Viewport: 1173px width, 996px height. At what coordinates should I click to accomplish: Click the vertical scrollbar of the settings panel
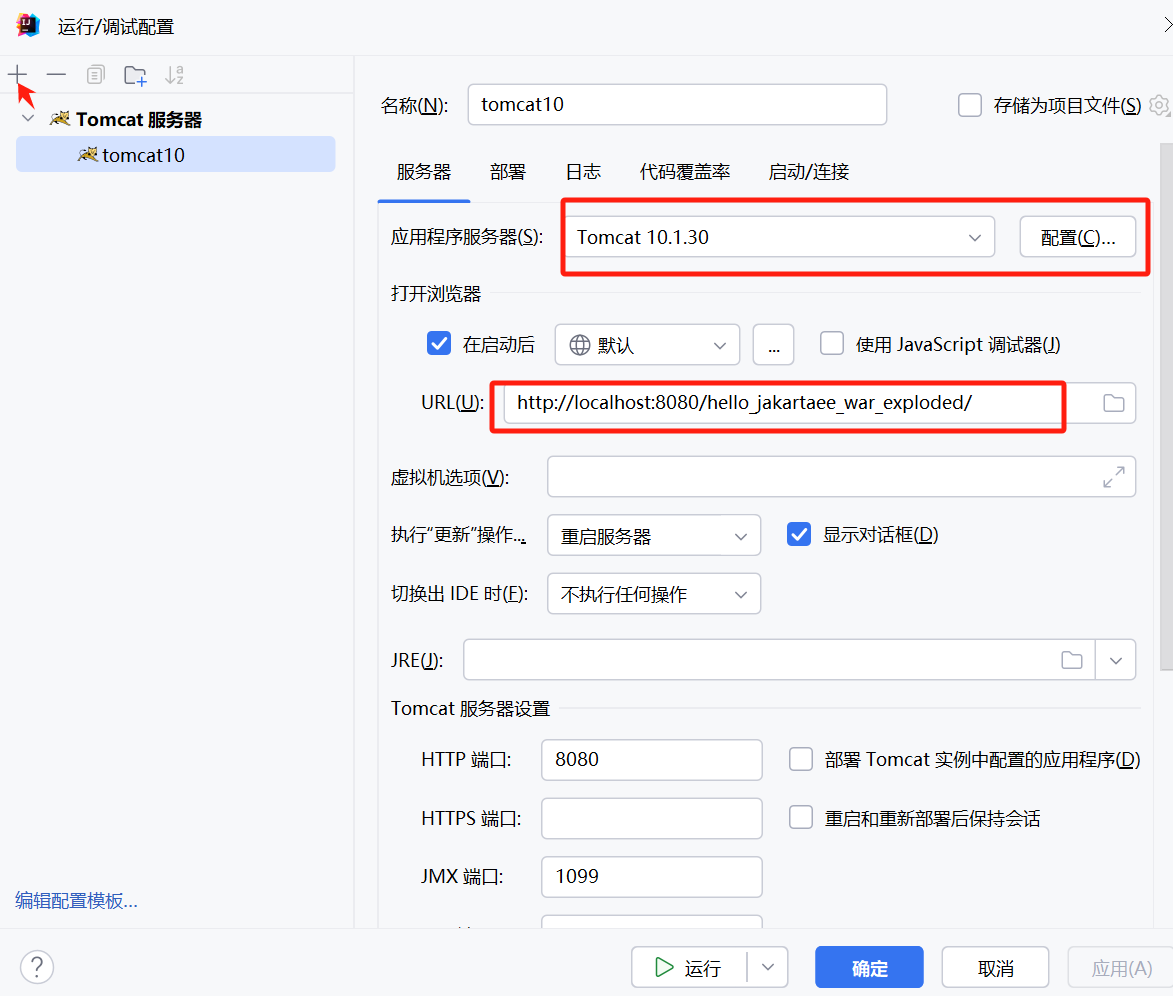pyautogui.click(x=1166, y=406)
